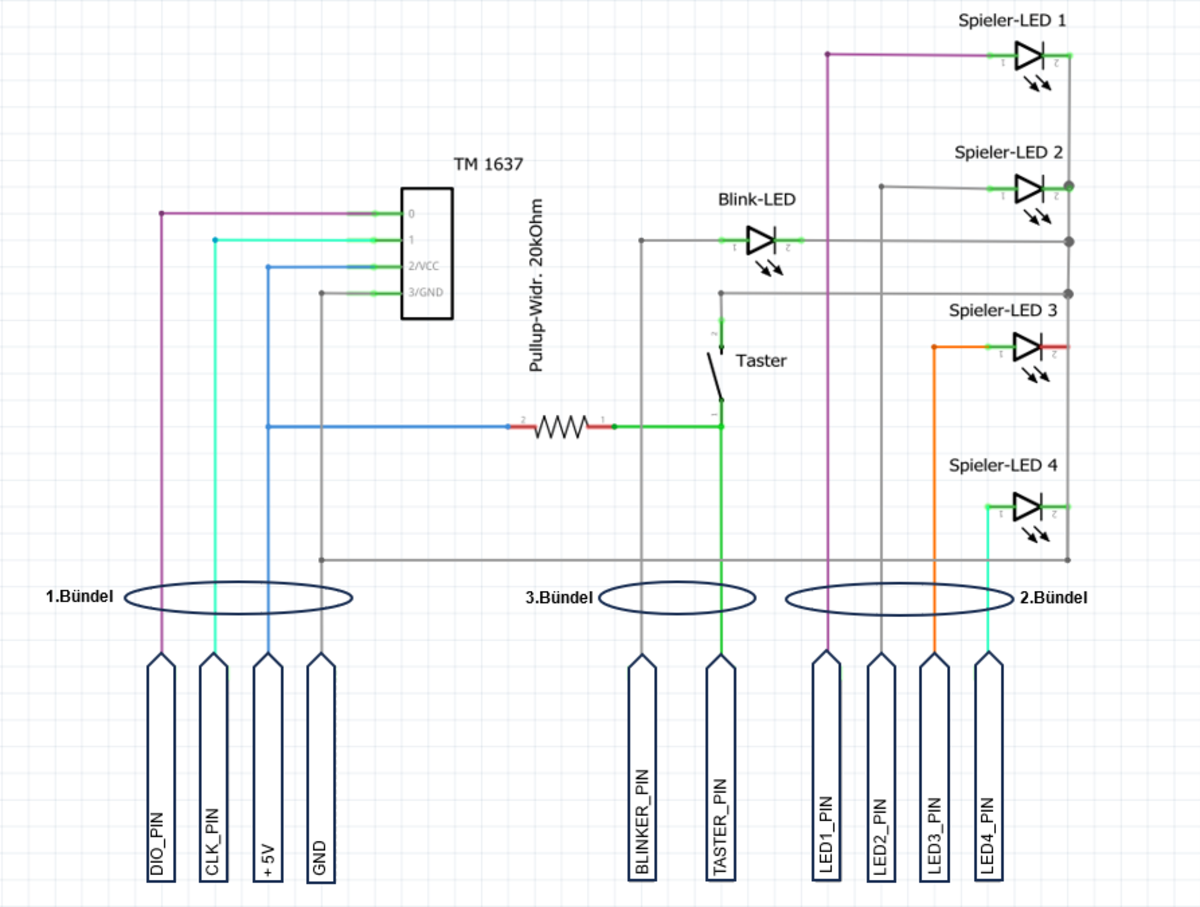Select the TM 1637 chip component
Viewport: 1200px width, 907px height.
pyautogui.click(x=427, y=253)
